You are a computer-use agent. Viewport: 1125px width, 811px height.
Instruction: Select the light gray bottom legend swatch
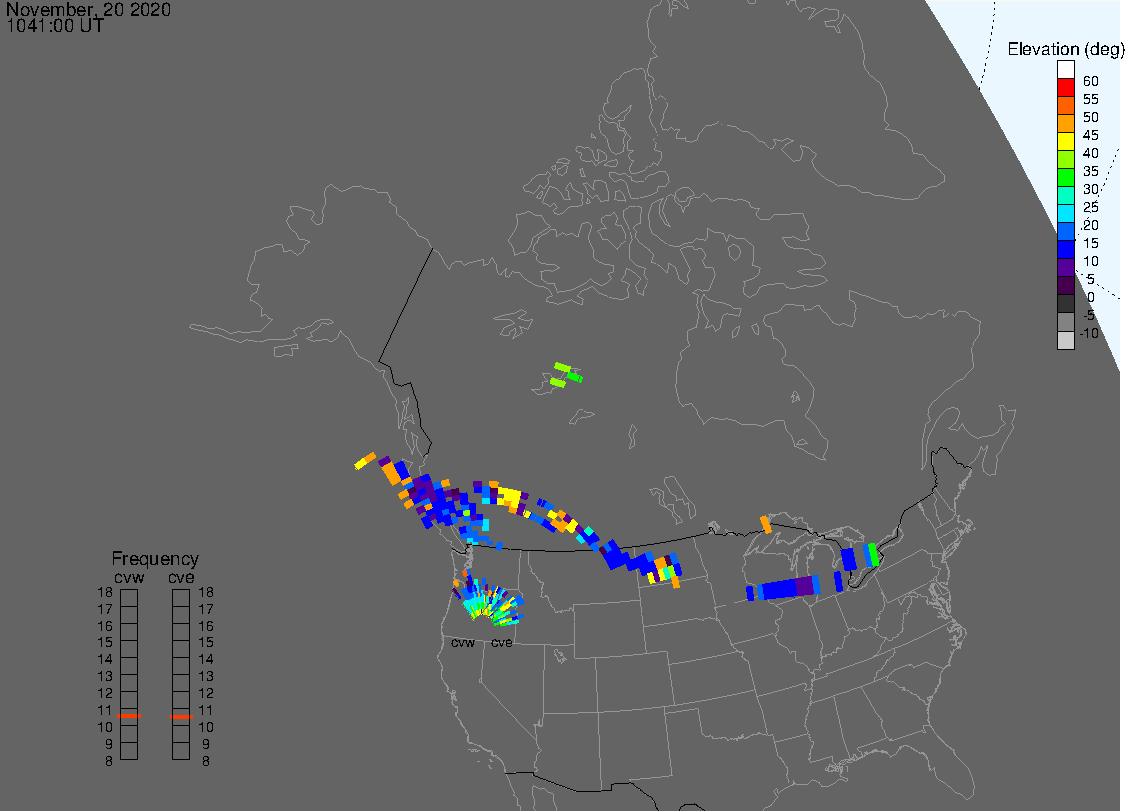coord(1065,340)
